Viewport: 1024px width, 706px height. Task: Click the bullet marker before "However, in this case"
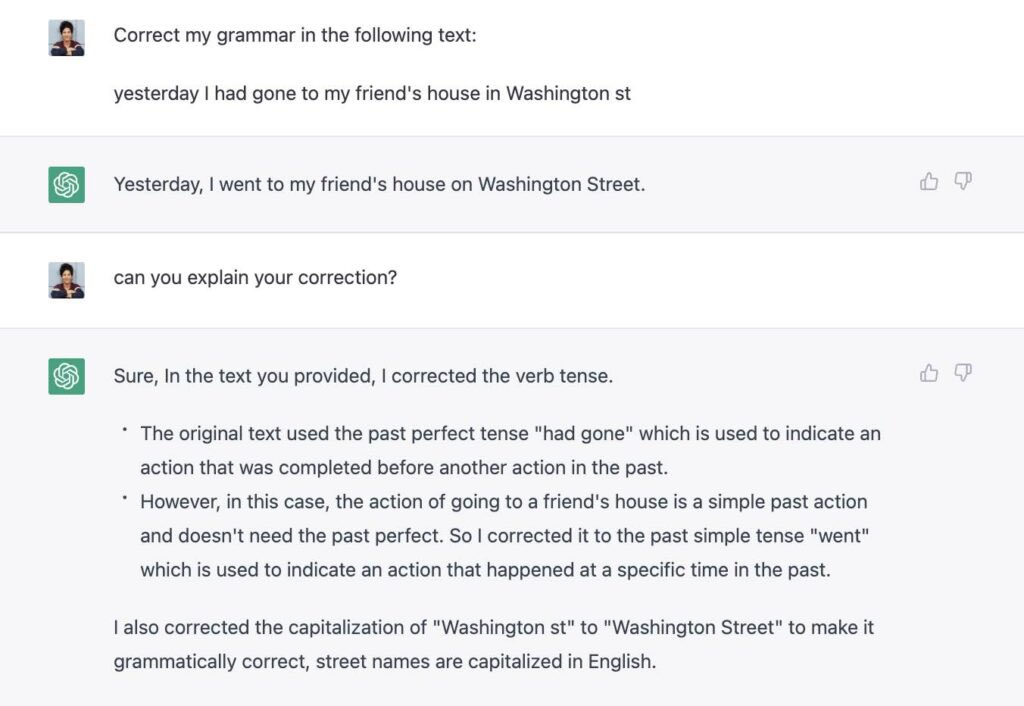click(x=124, y=497)
